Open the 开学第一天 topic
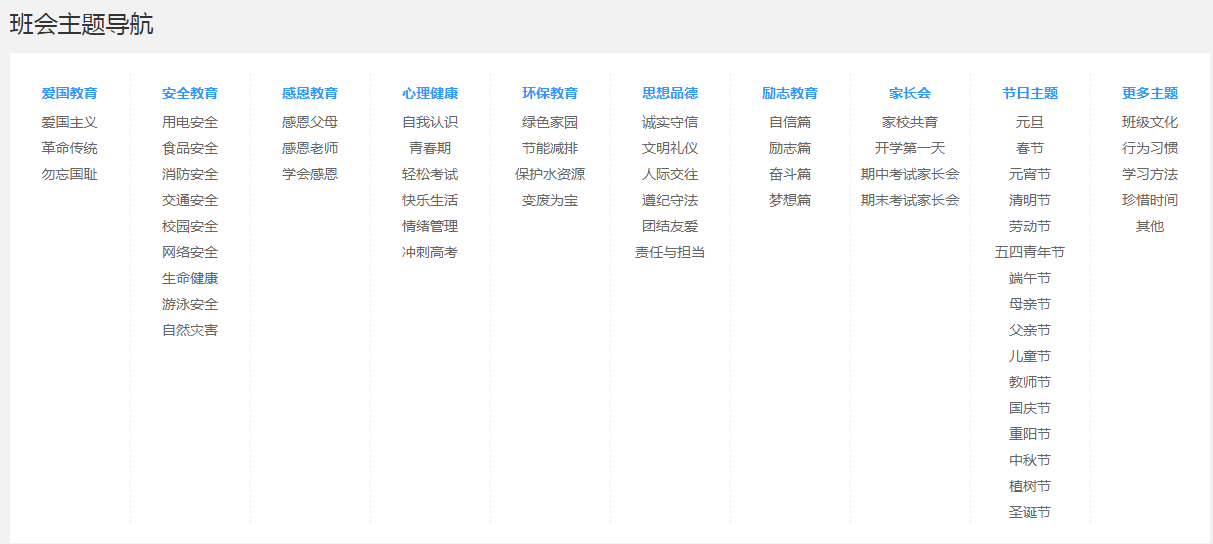Viewport: 1213px width, 544px height. (910, 148)
